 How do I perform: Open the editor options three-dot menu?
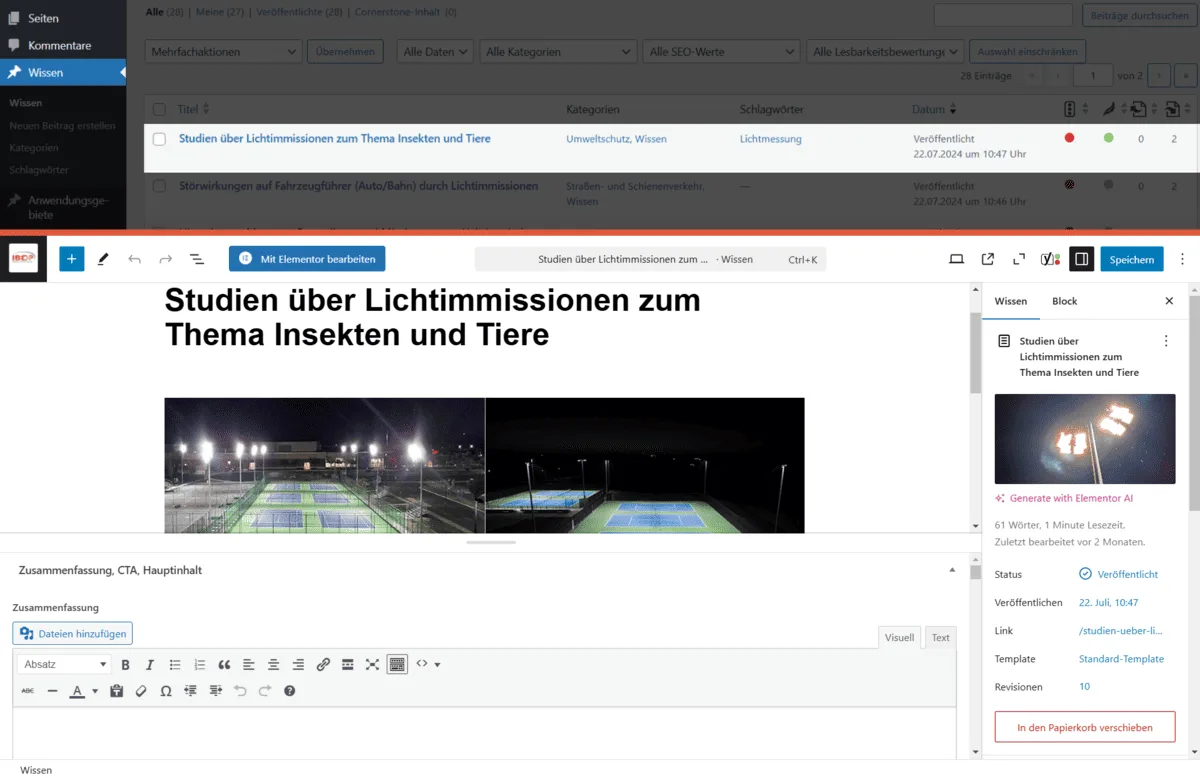coord(1183,259)
